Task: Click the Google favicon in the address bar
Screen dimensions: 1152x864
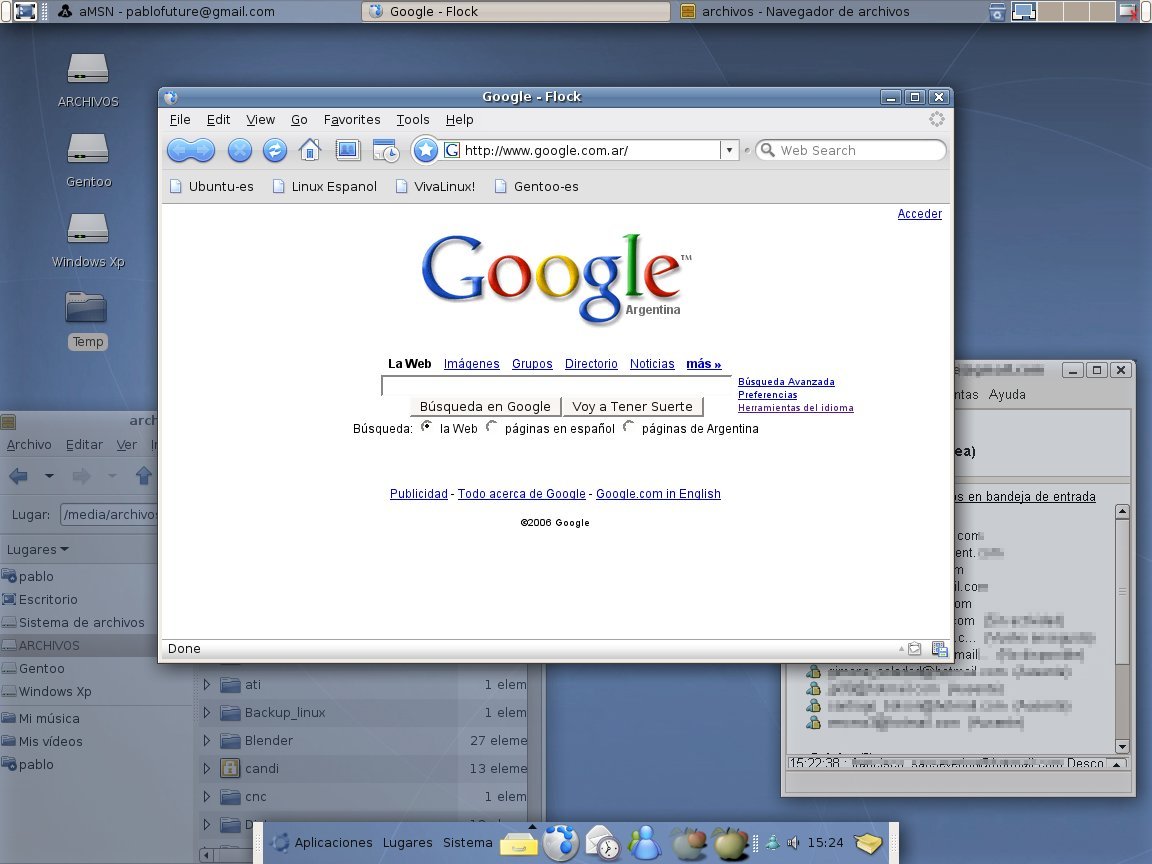Action: pyautogui.click(x=452, y=151)
